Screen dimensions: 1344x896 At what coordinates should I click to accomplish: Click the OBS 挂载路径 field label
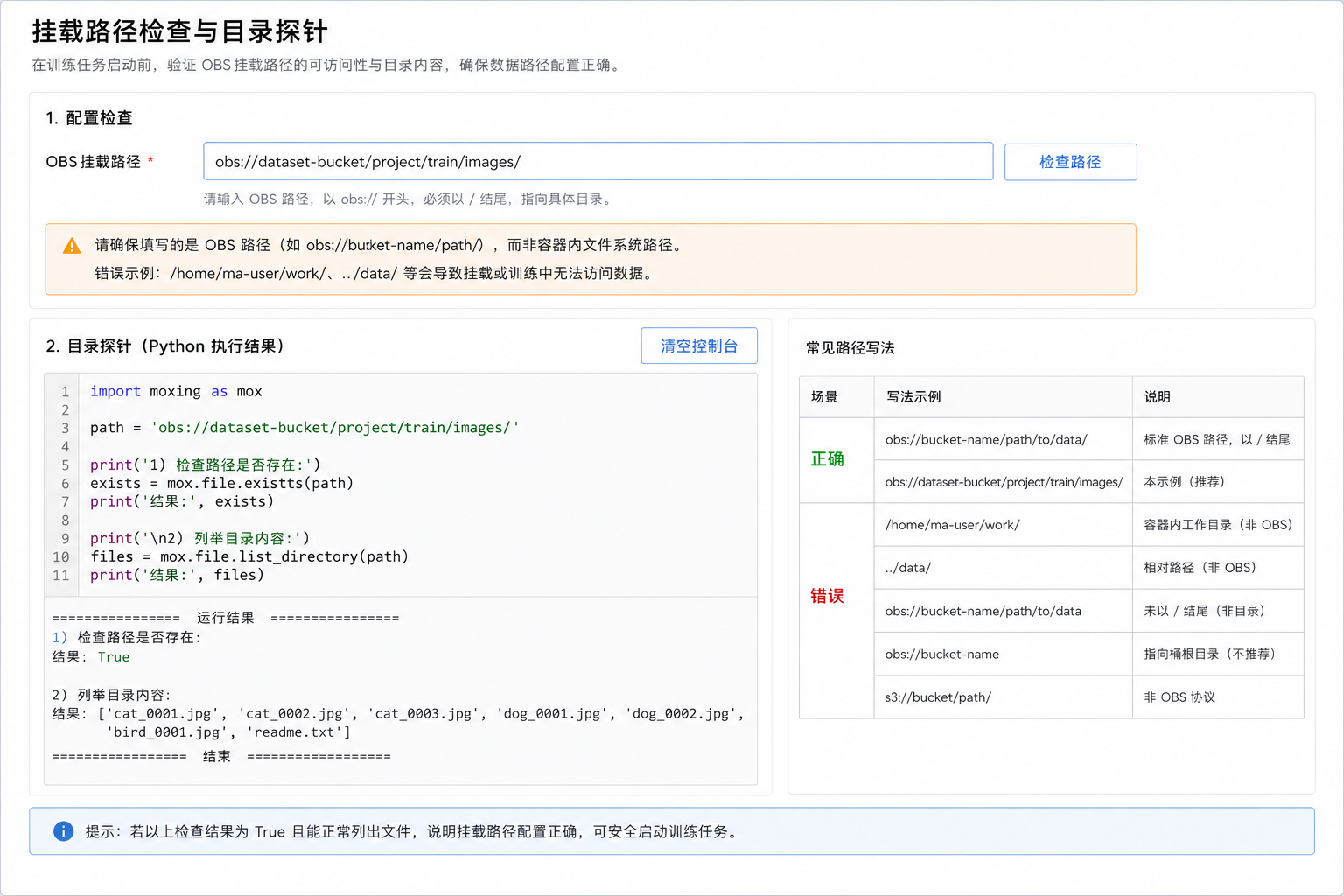coord(93,162)
